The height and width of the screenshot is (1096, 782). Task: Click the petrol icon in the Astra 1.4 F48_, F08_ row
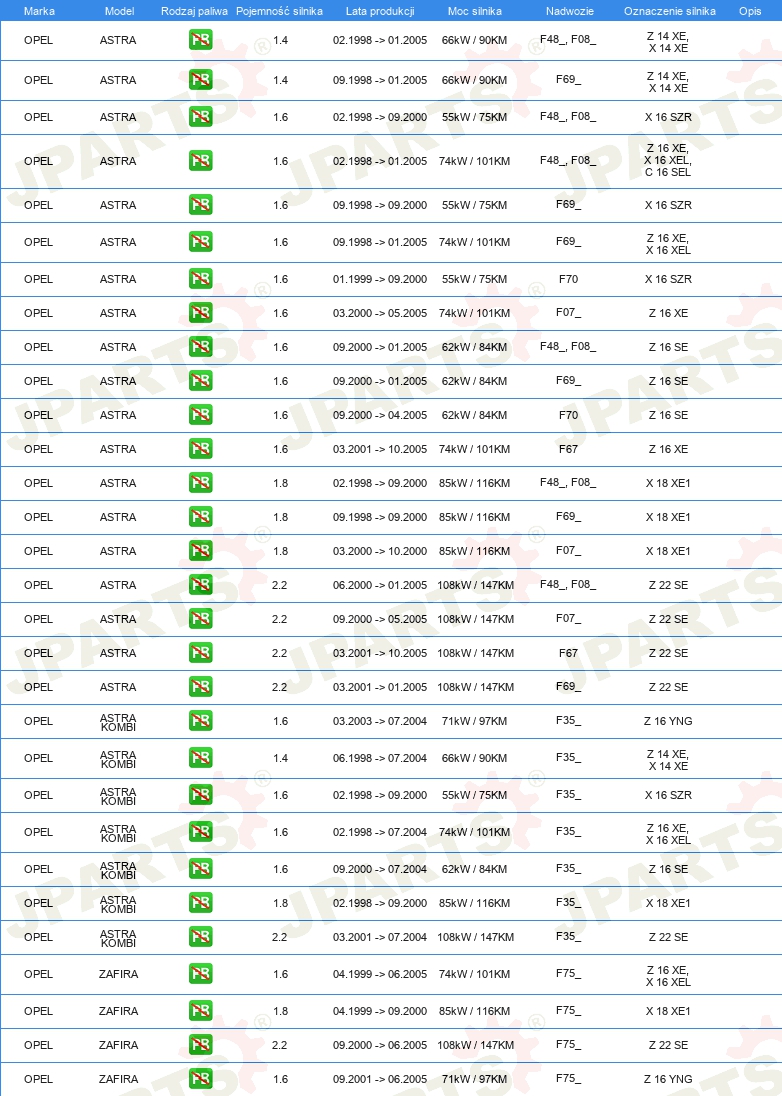(x=201, y=40)
